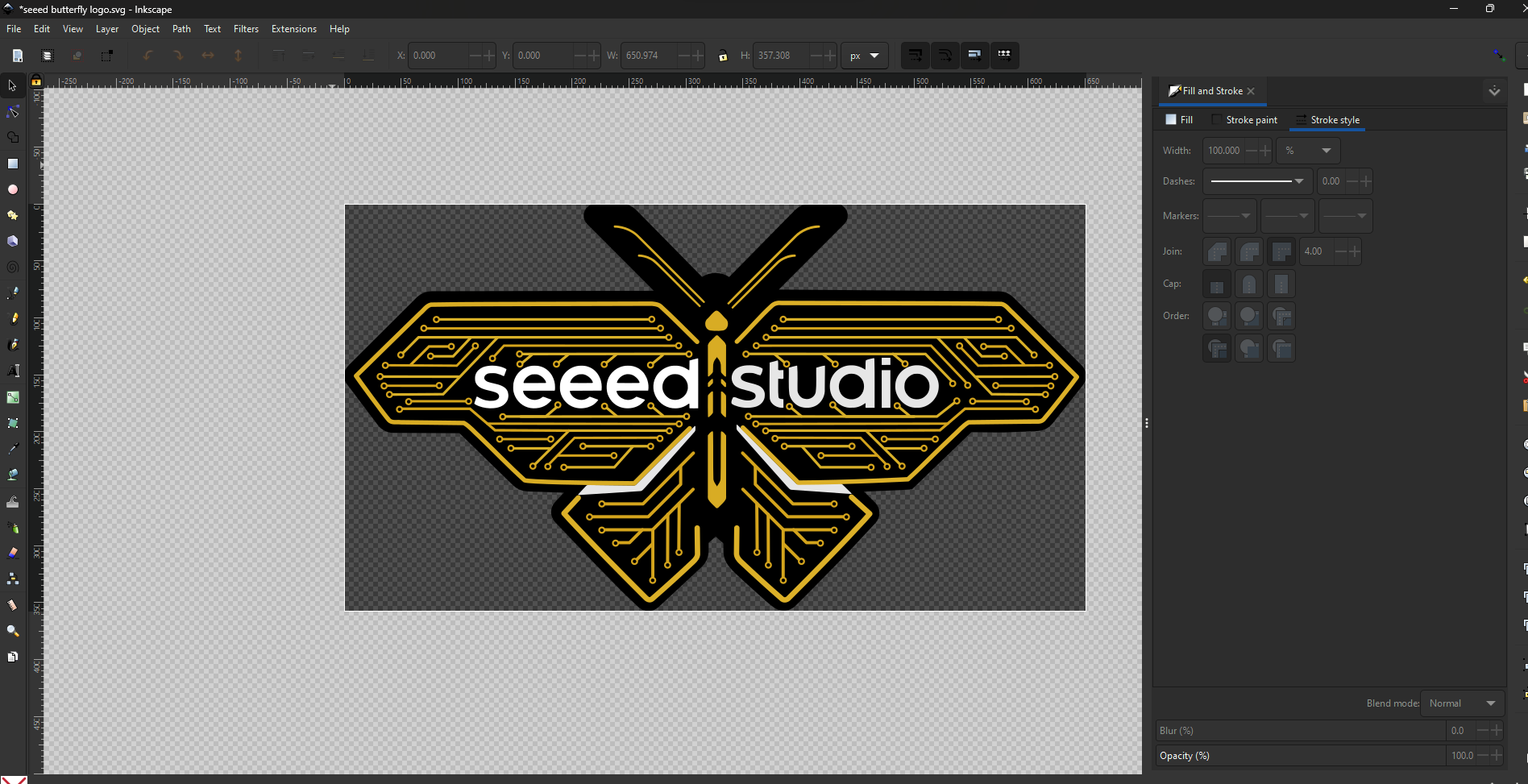
Task: Increase the stroke Width value
Action: pos(1264,151)
